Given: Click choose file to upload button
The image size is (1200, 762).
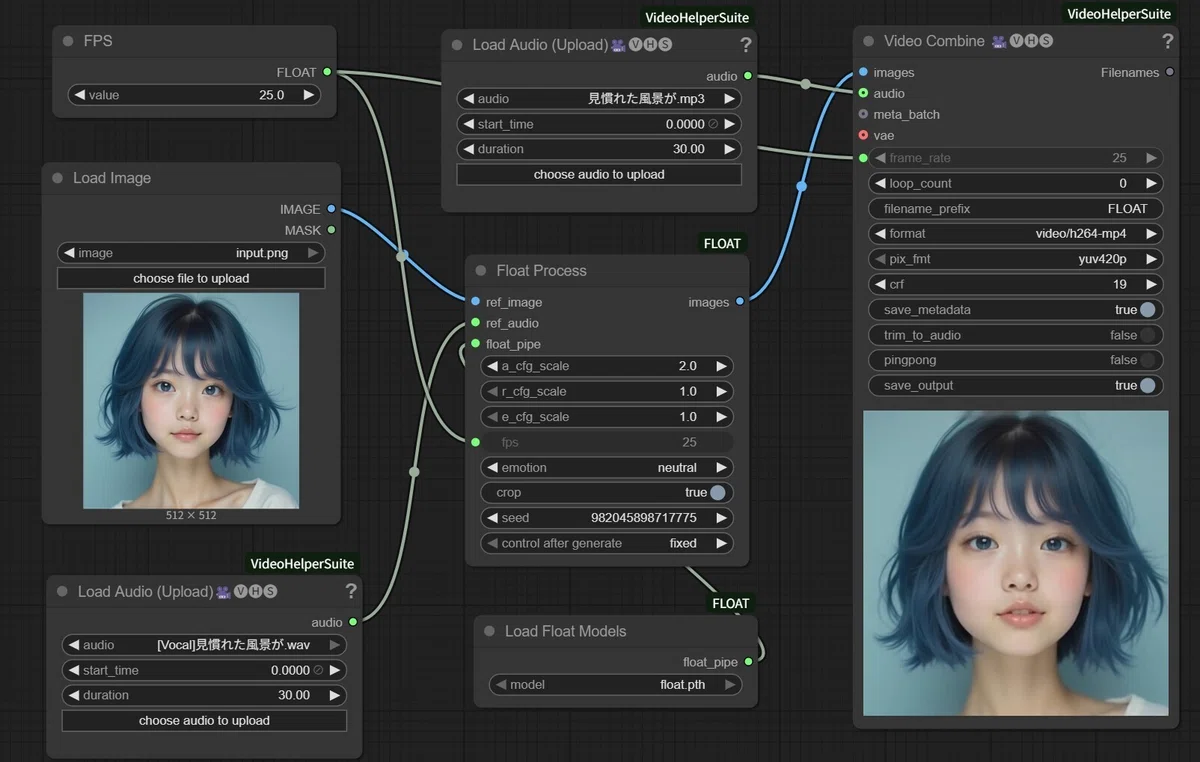Looking at the screenshot, I should (191, 278).
